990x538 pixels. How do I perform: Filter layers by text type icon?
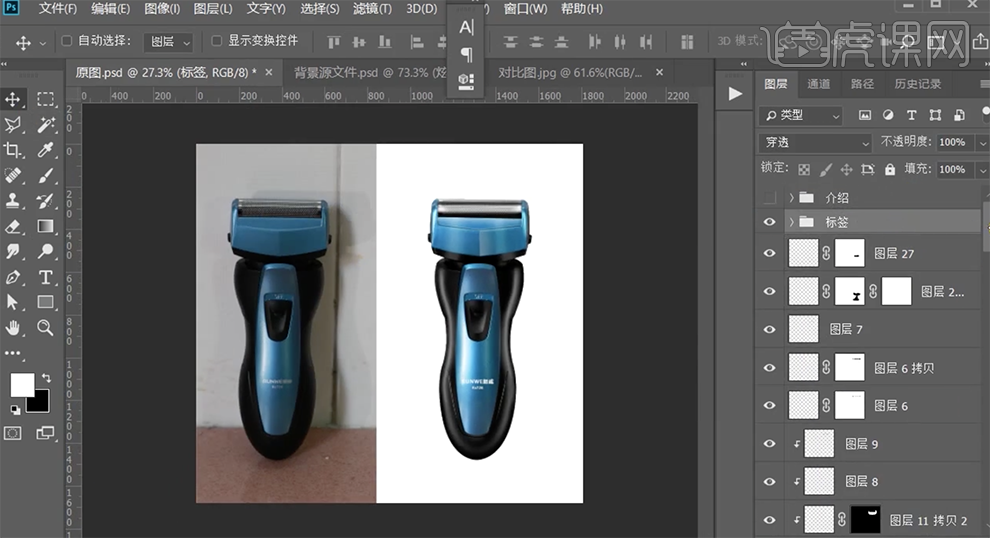tap(911, 115)
